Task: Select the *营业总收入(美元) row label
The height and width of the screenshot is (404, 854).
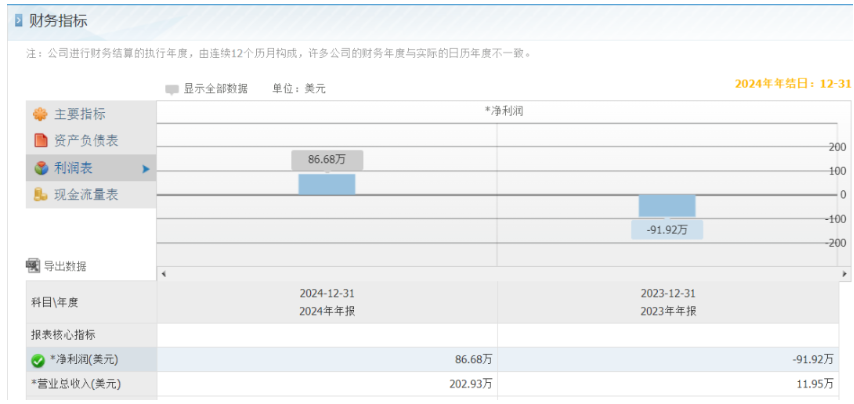Action: tap(76, 384)
